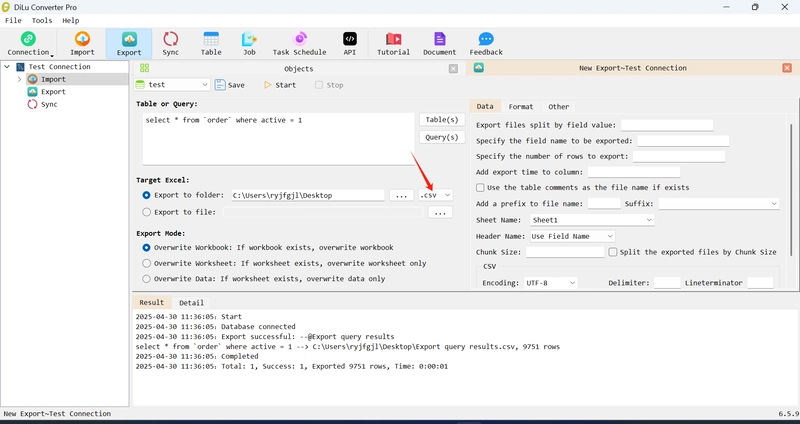The height and width of the screenshot is (424, 800).
Task: Open the Sync toolbar icon
Action: (x=170, y=43)
